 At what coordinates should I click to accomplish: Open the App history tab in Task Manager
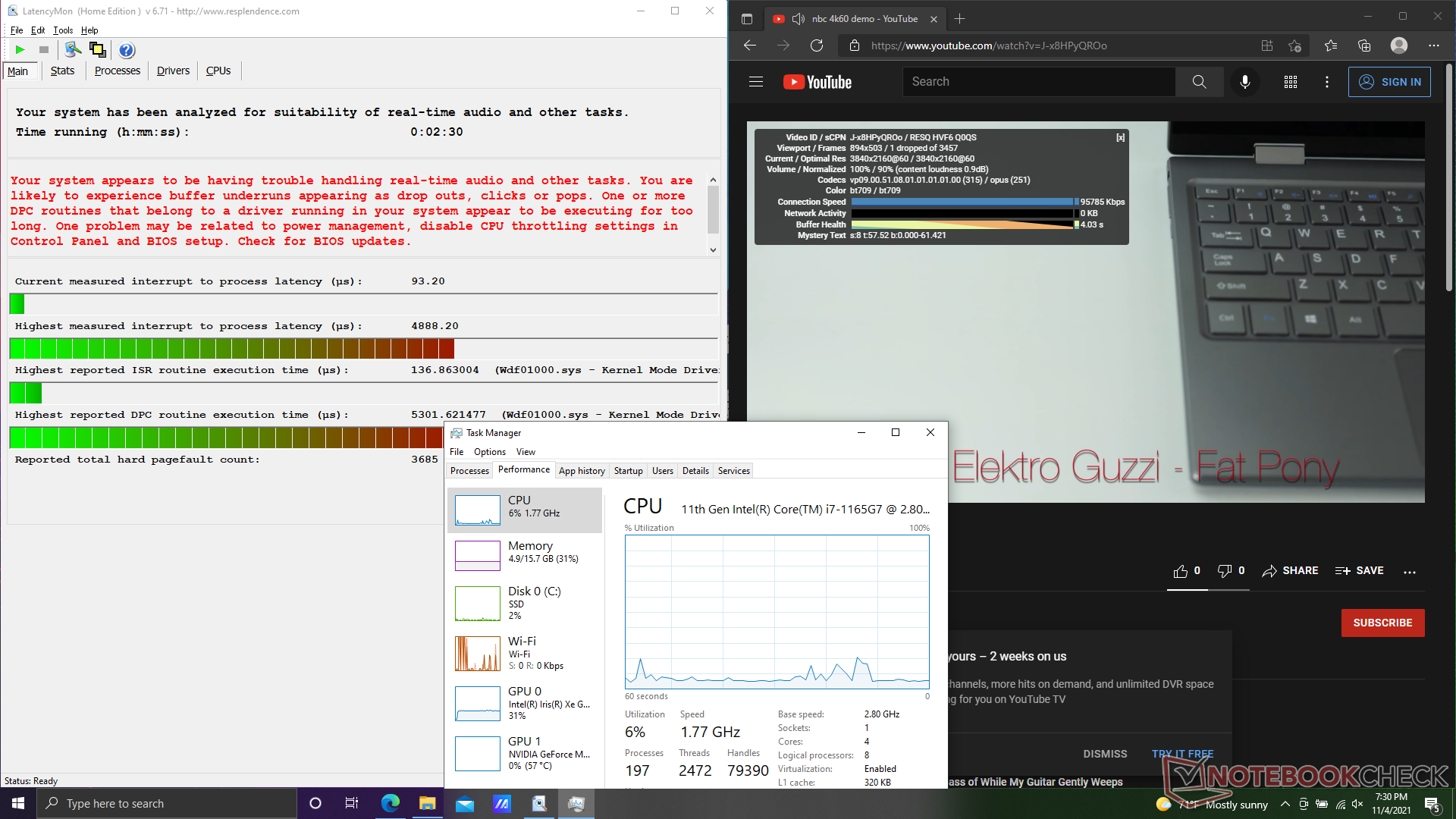coord(582,471)
